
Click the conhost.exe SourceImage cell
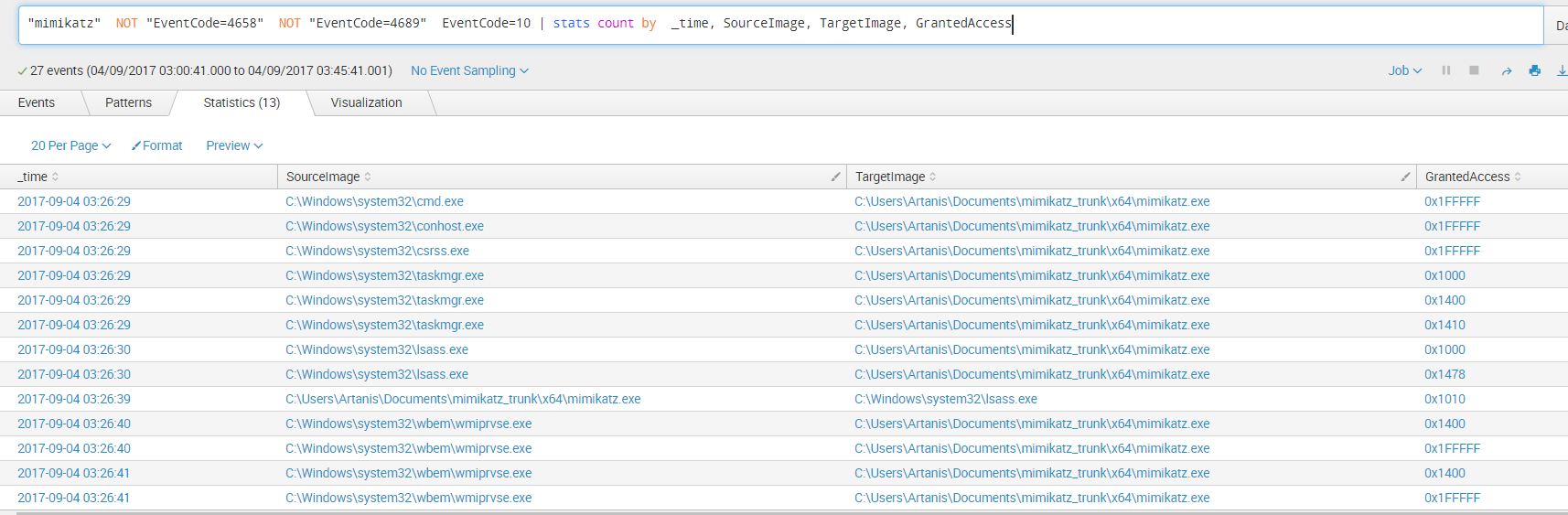384,226
